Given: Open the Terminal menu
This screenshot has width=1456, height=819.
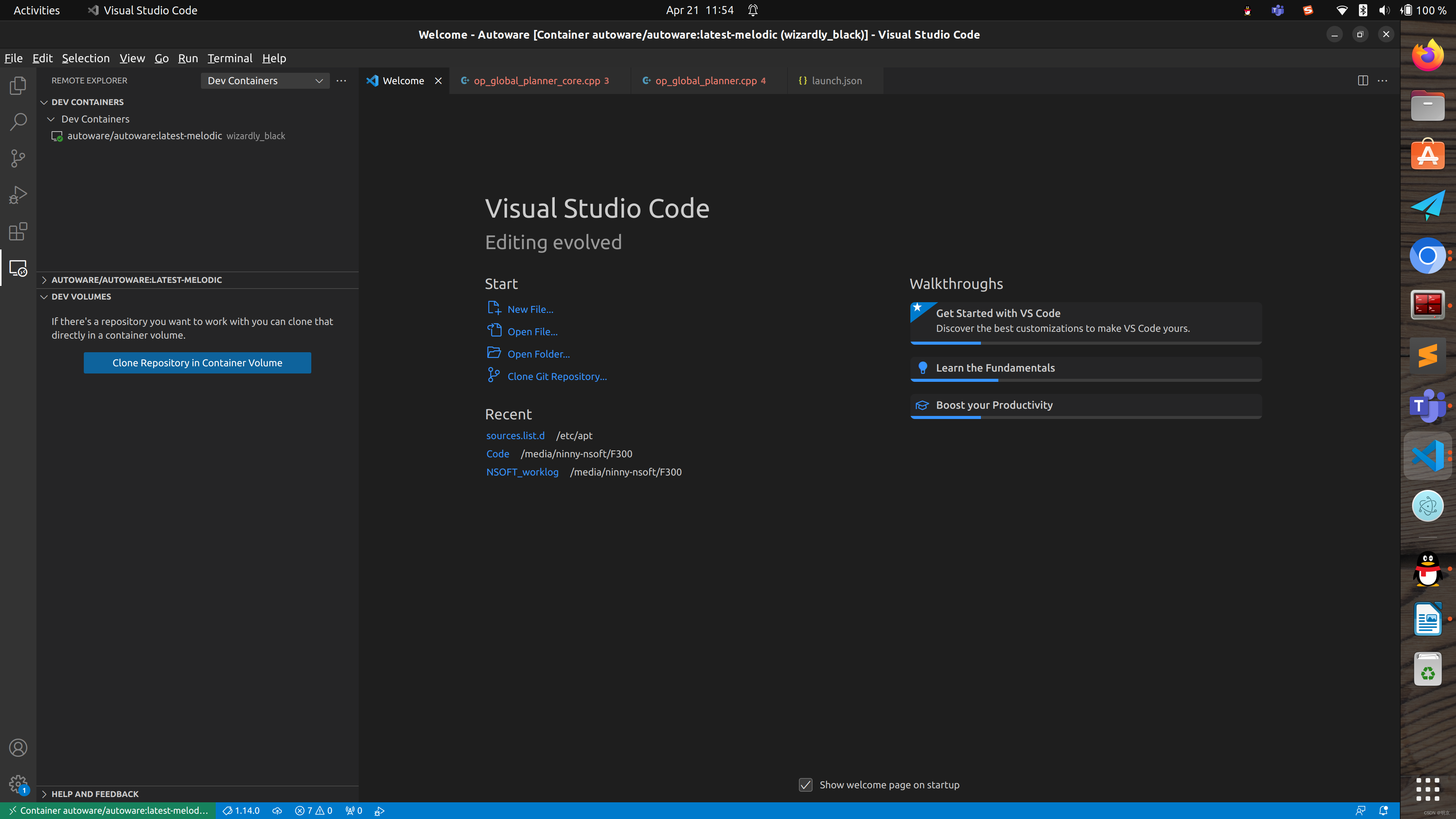Looking at the screenshot, I should pyautogui.click(x=230, y=58).
